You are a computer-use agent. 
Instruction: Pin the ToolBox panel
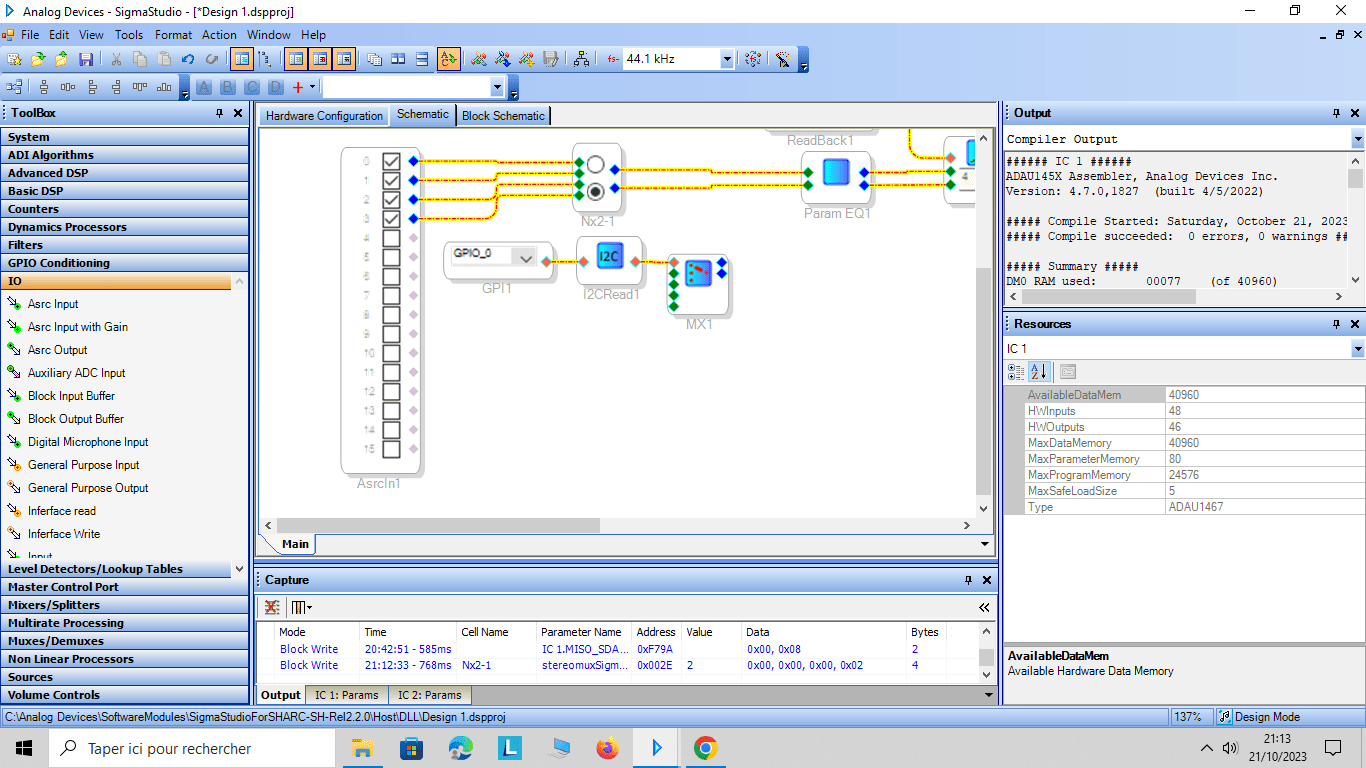220,113
